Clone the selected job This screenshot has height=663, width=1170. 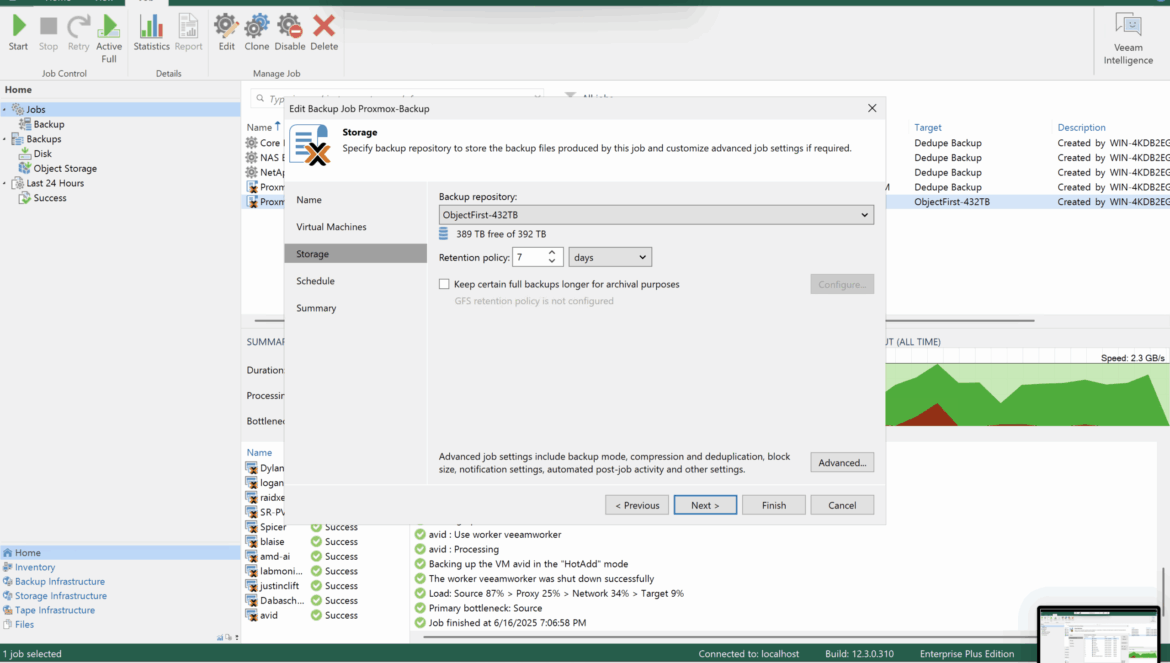click(x=257, y=33)
